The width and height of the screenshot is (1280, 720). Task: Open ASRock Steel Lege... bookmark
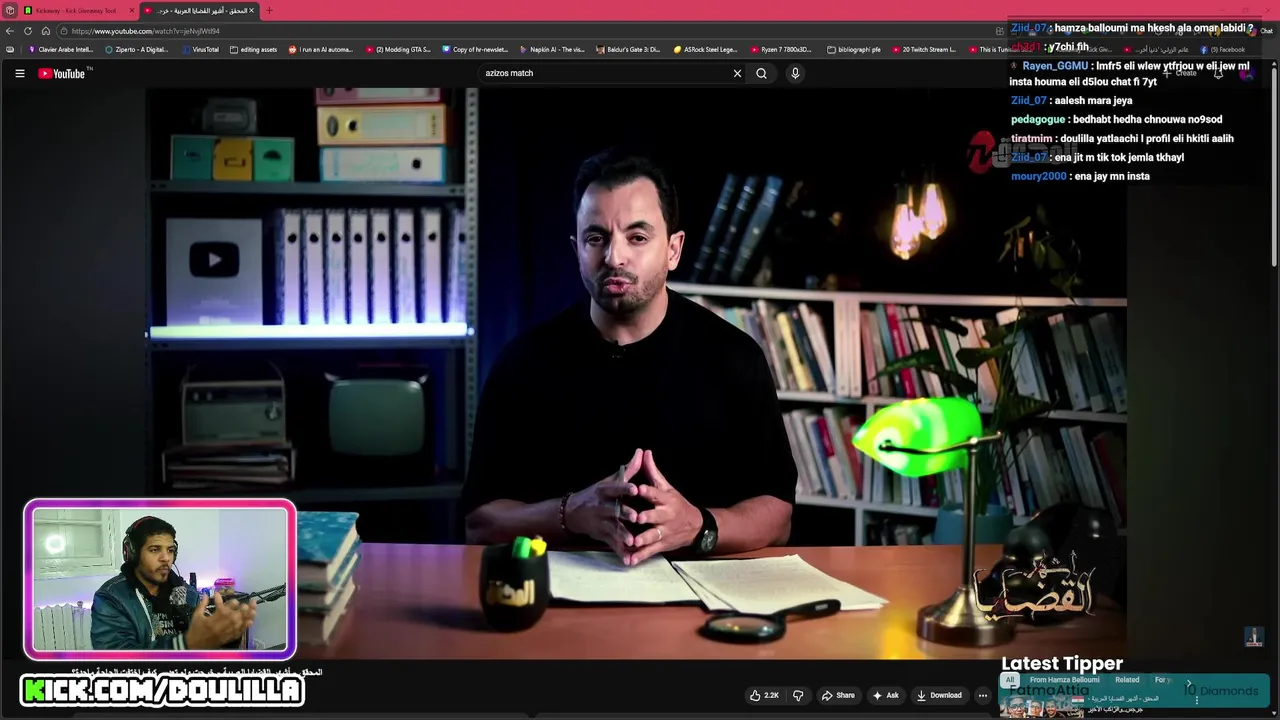point(705,49)
